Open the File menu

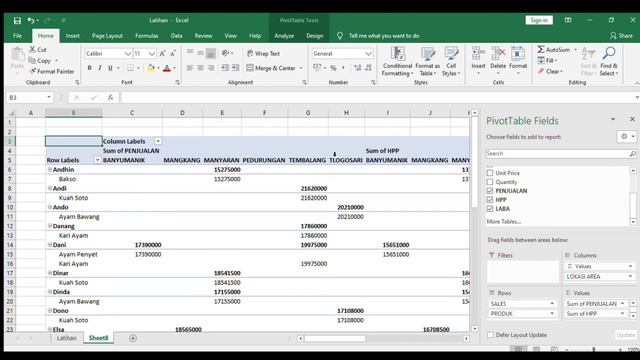[x=18, y=36]
